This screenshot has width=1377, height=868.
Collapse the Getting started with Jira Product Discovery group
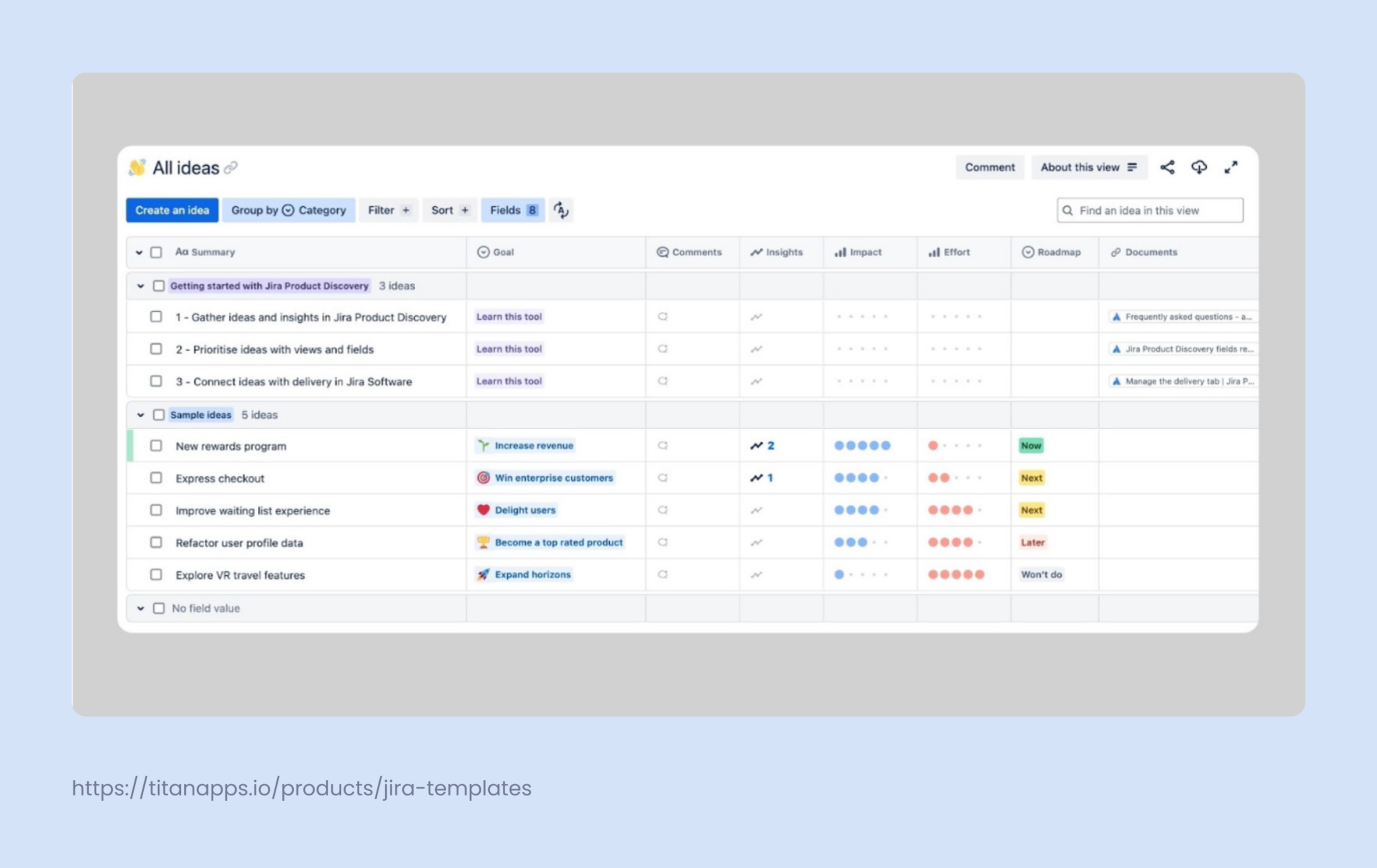pyautogui.click(x=140, y=286)
